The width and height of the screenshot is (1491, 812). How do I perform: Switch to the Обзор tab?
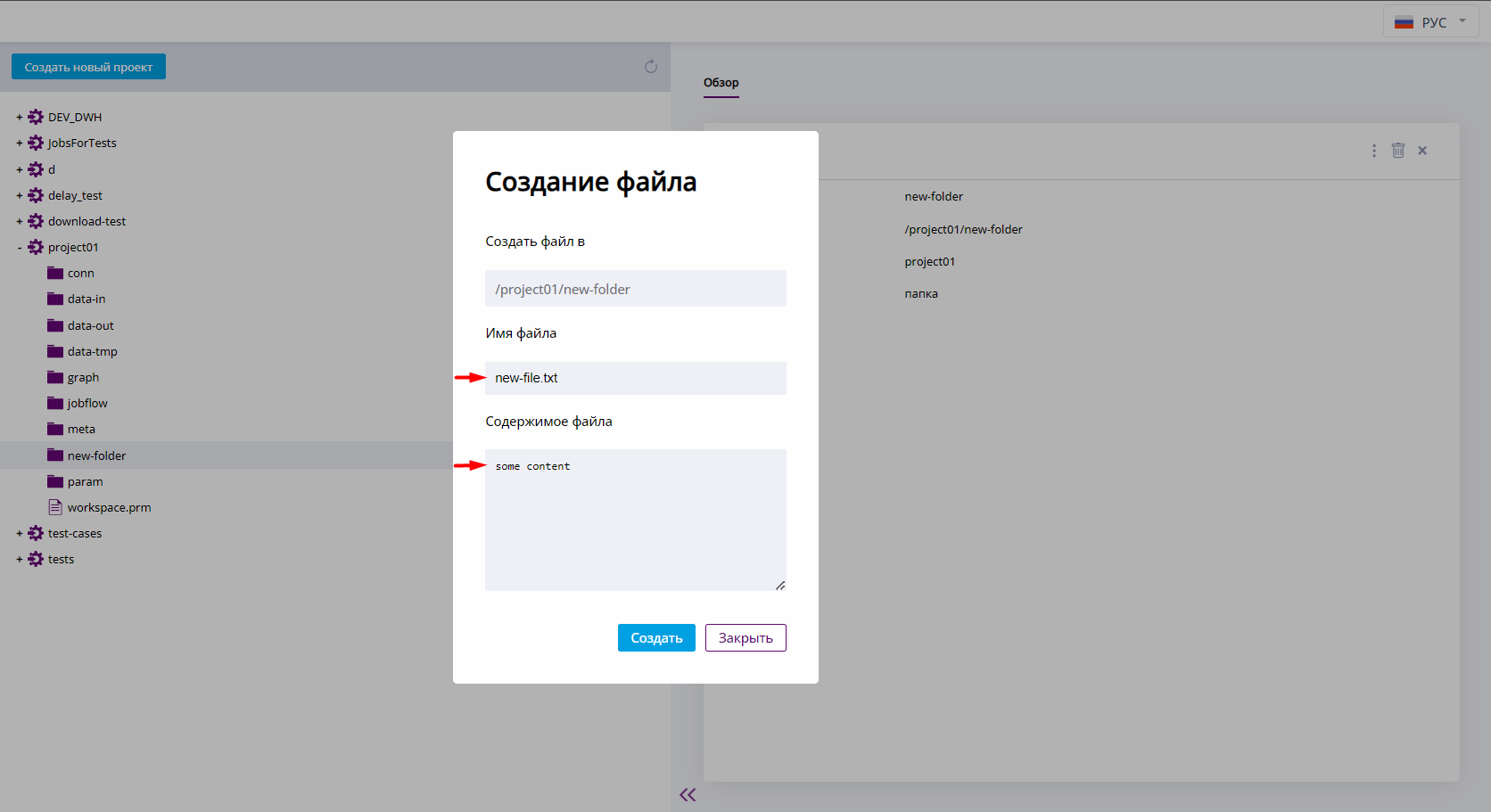point(721,83)
